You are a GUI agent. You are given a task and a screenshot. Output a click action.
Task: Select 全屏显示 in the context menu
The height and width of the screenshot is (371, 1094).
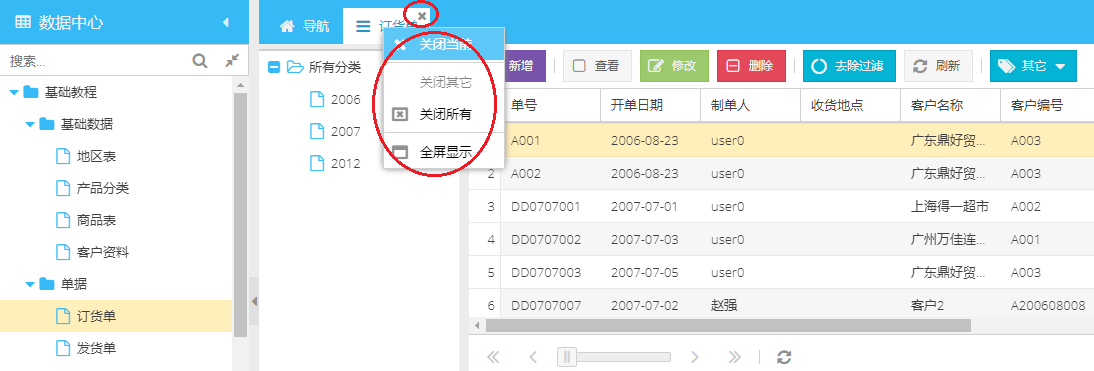click(x=444, y=152)
